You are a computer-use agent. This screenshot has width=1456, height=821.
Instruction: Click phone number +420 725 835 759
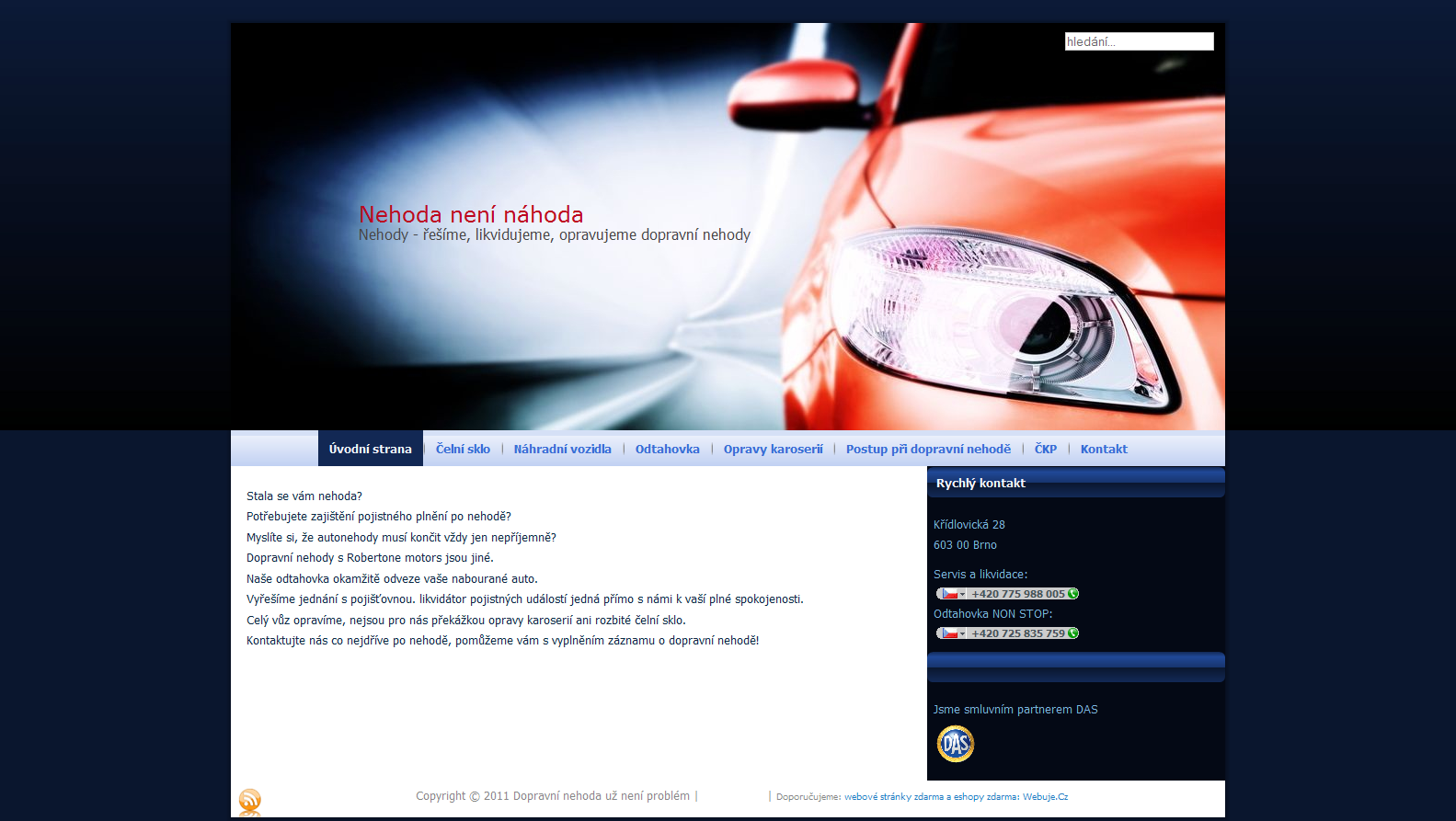pyautogui.click(x=1018, y=633)
